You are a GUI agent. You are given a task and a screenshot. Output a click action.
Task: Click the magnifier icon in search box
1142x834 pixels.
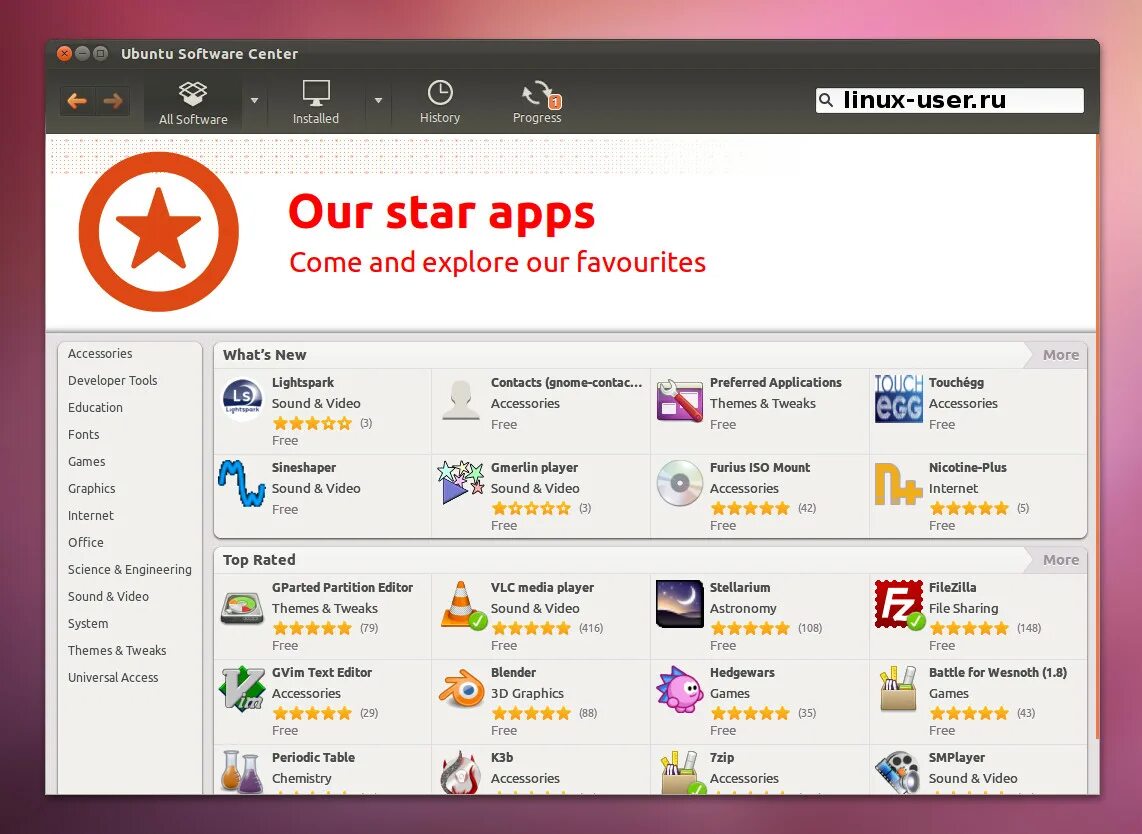[x=826, y=100]
